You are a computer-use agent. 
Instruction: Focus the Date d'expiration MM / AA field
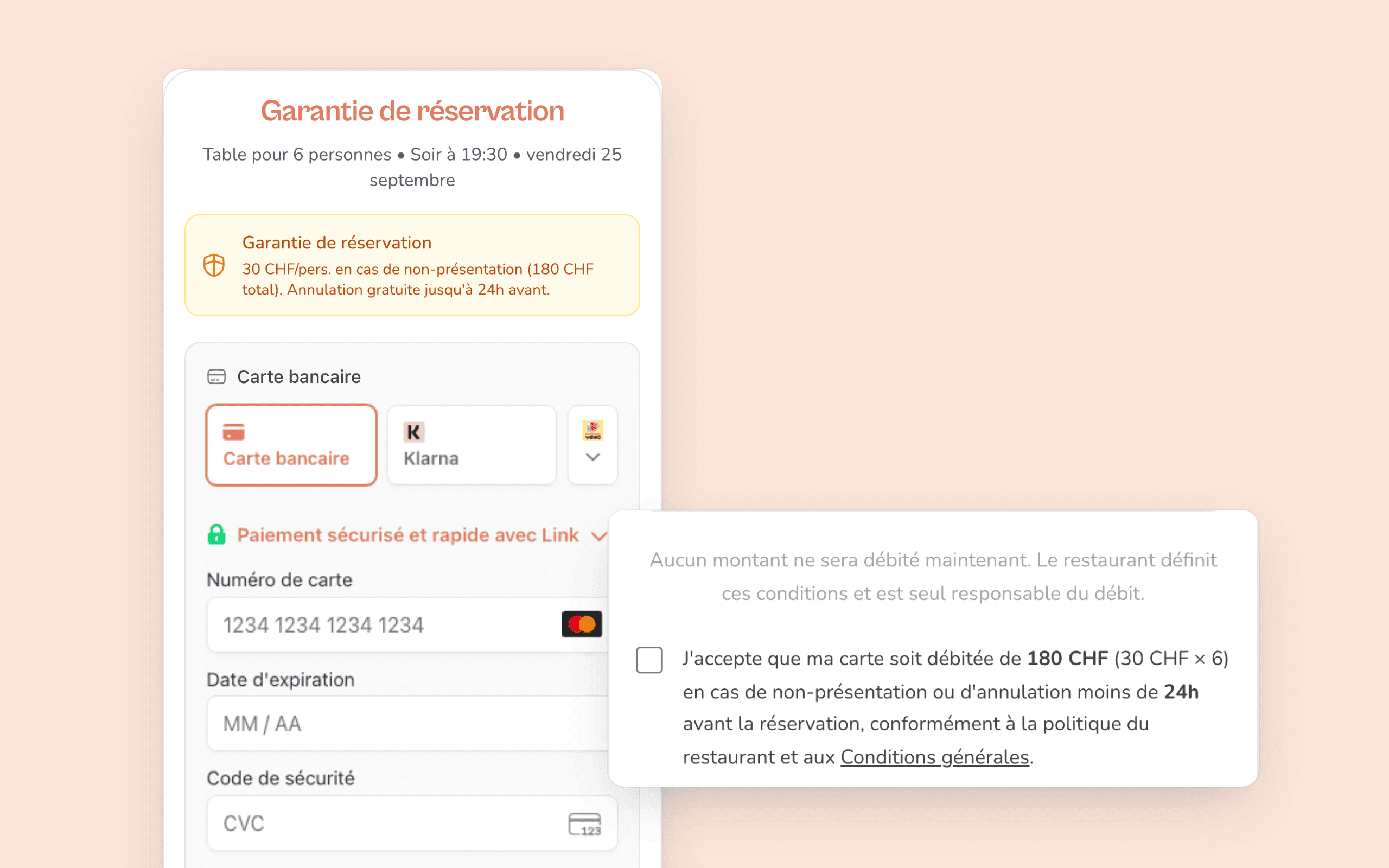tap(407, 723)
